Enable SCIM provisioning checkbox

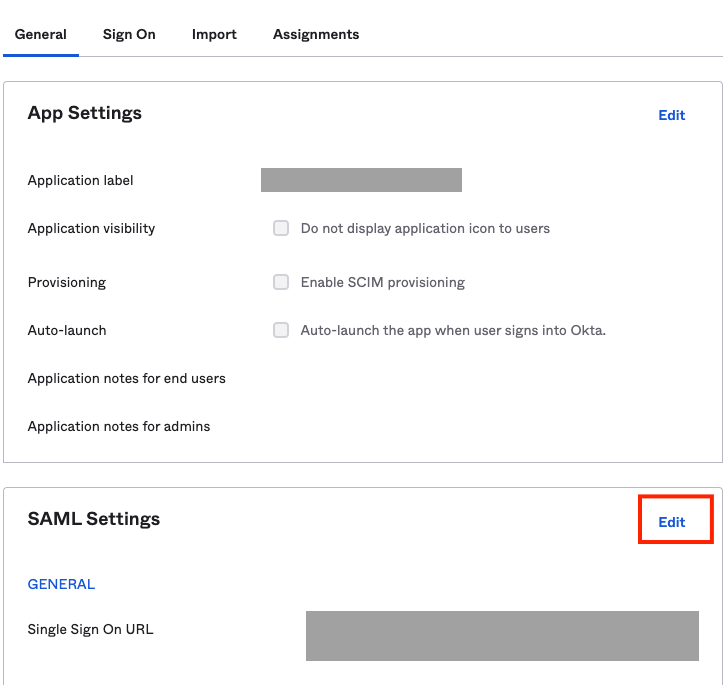[x=281, y=282]
